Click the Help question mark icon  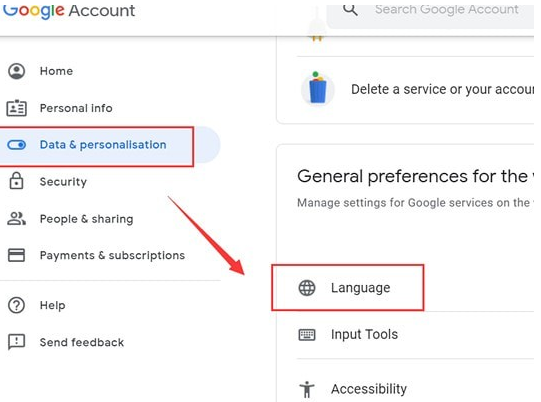click(17, 305)
